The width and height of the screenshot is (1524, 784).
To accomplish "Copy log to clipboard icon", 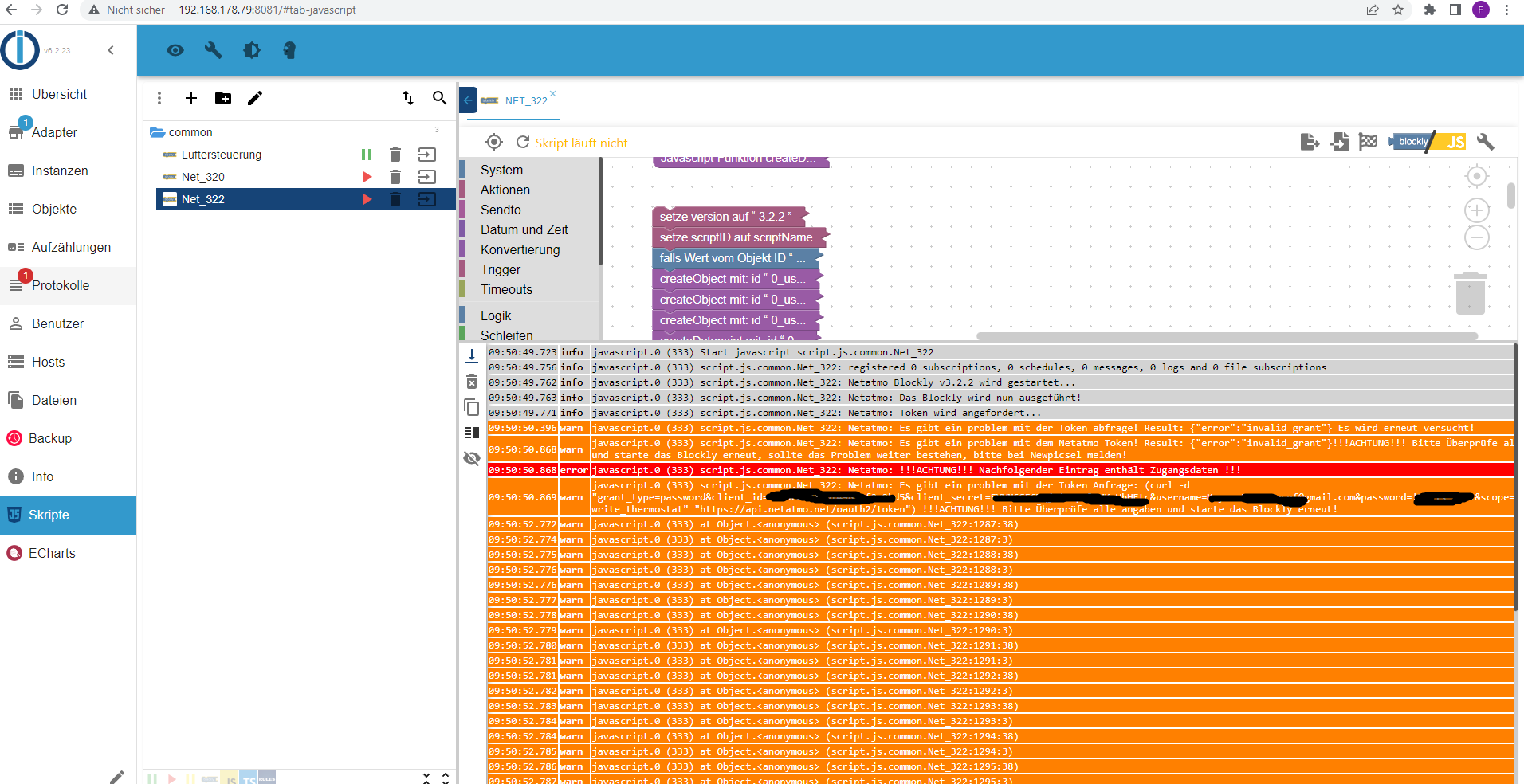I will point(472,407).
